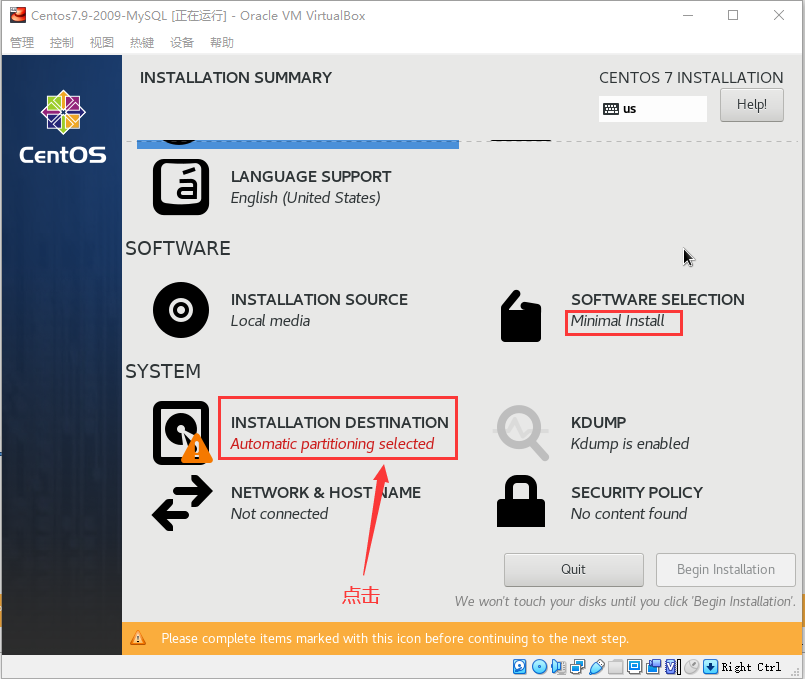Click 'English (United States)' text
The width and height of the screenshot is (805, 679).
[305, 198]
